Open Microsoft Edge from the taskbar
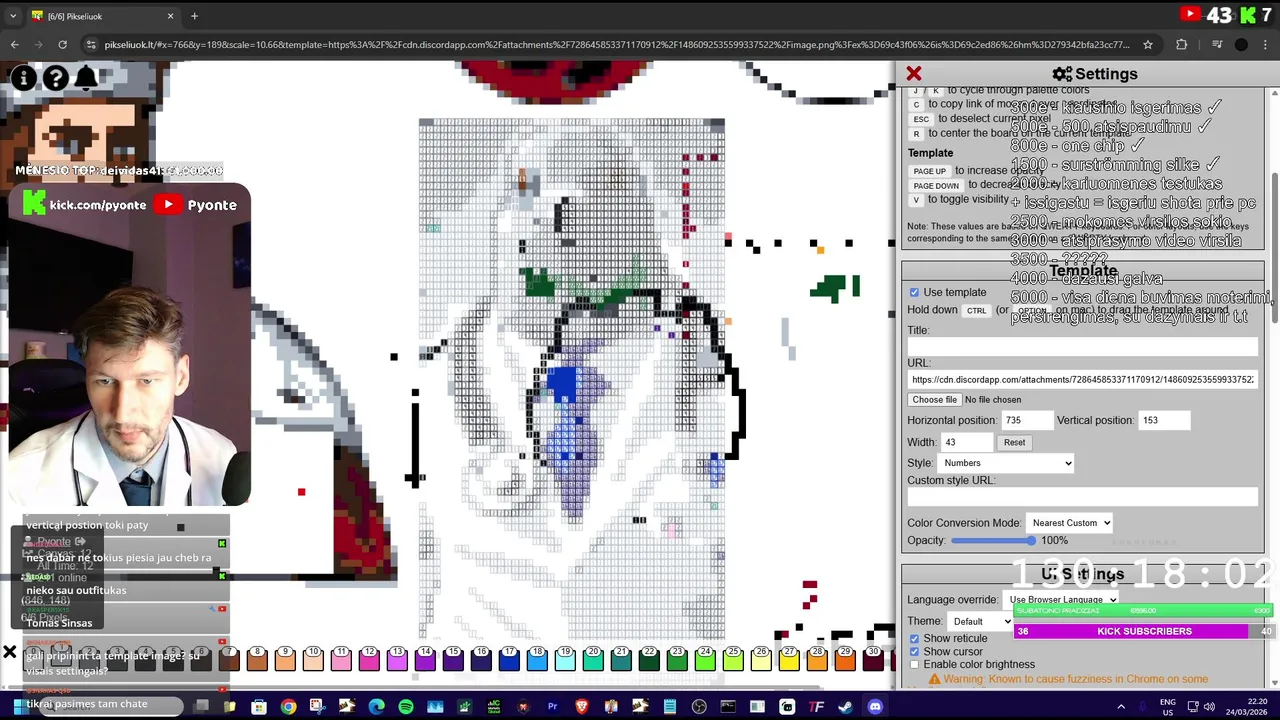The height and width of the screenshot is (720, 1280). tap(376, 707)
